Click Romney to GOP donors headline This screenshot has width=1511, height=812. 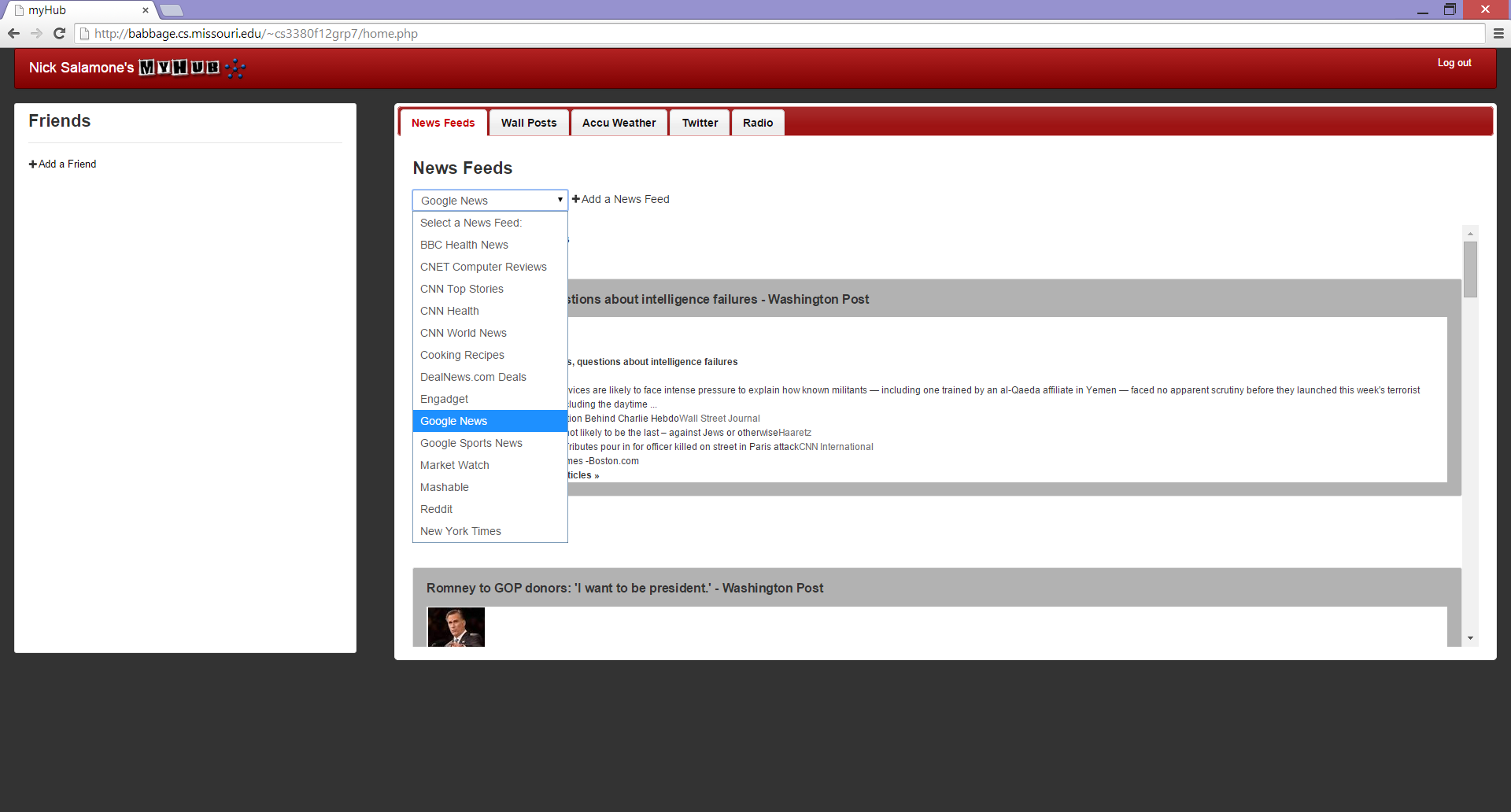[625, 588]
